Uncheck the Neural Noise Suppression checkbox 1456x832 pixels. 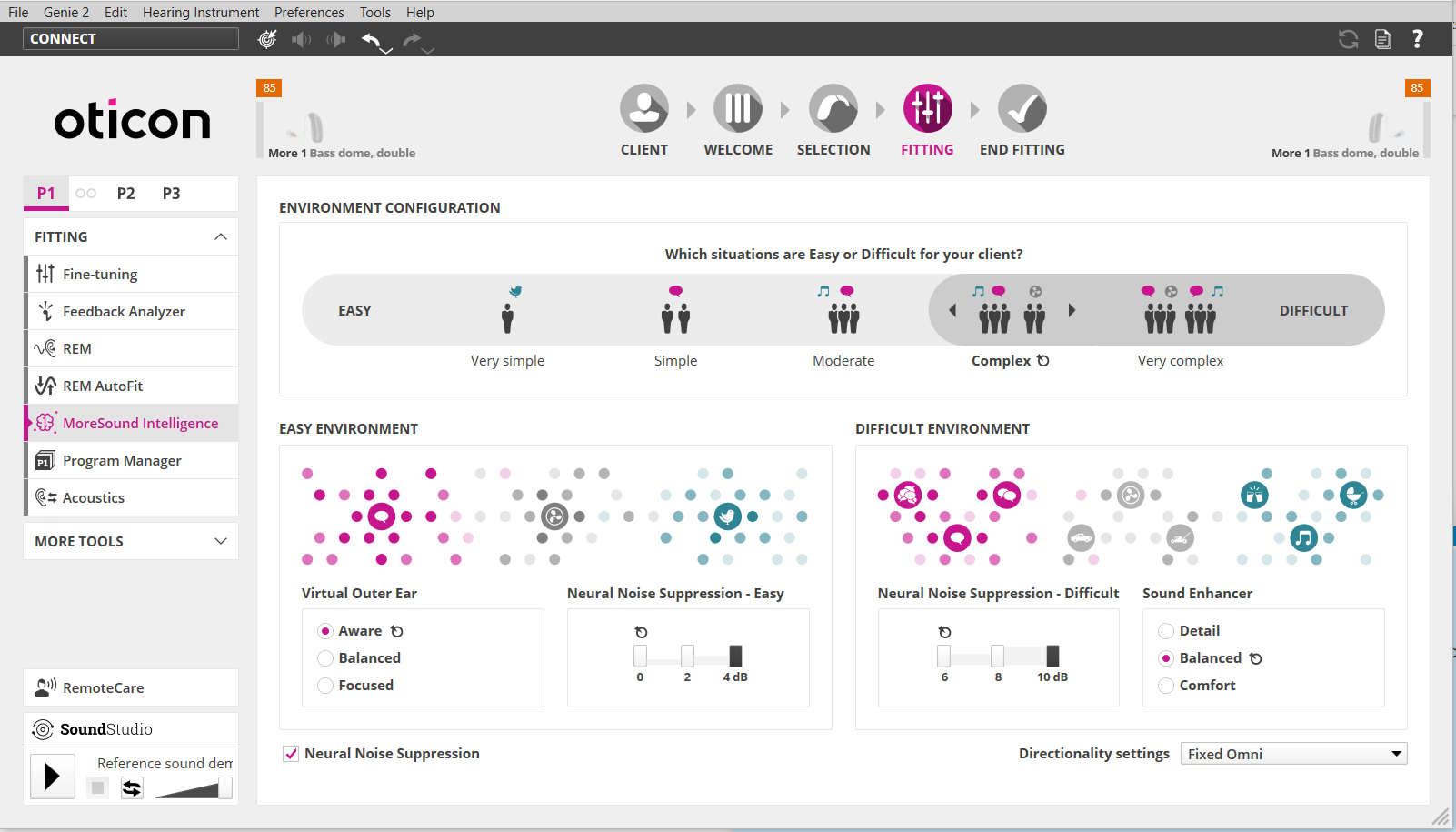(291, 754)
